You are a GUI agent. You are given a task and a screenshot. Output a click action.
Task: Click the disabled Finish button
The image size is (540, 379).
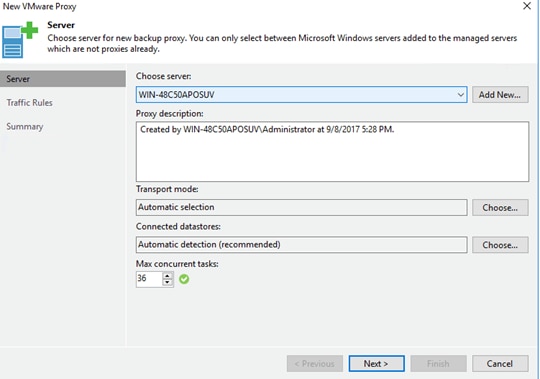(x=438, y=364)
